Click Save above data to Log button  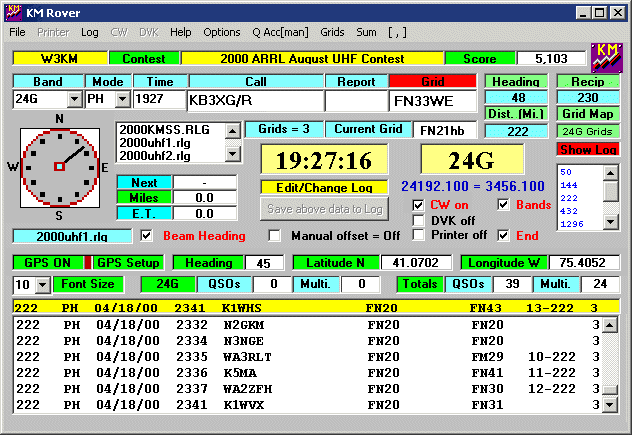coord(324,209)
